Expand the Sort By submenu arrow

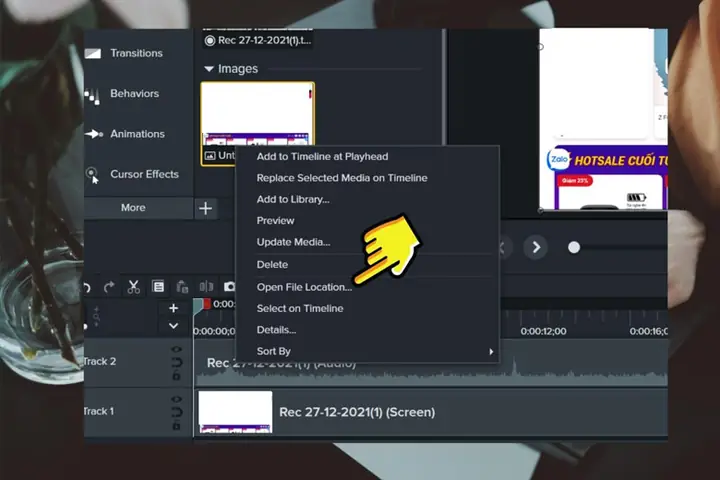coord(491,352)
